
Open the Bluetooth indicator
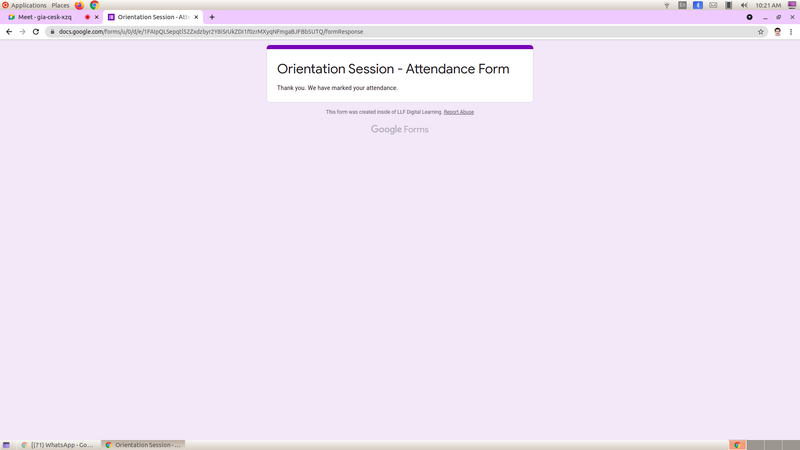698,5
